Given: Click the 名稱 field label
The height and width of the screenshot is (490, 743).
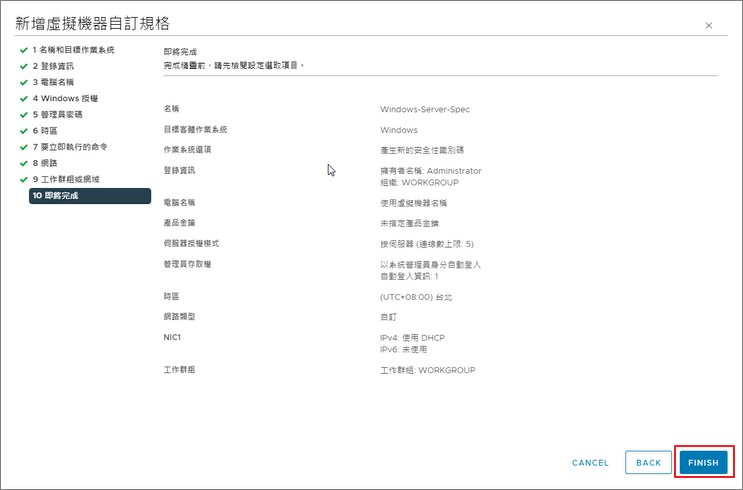Looking at the screenshot, I should click(x=171, y=109).
